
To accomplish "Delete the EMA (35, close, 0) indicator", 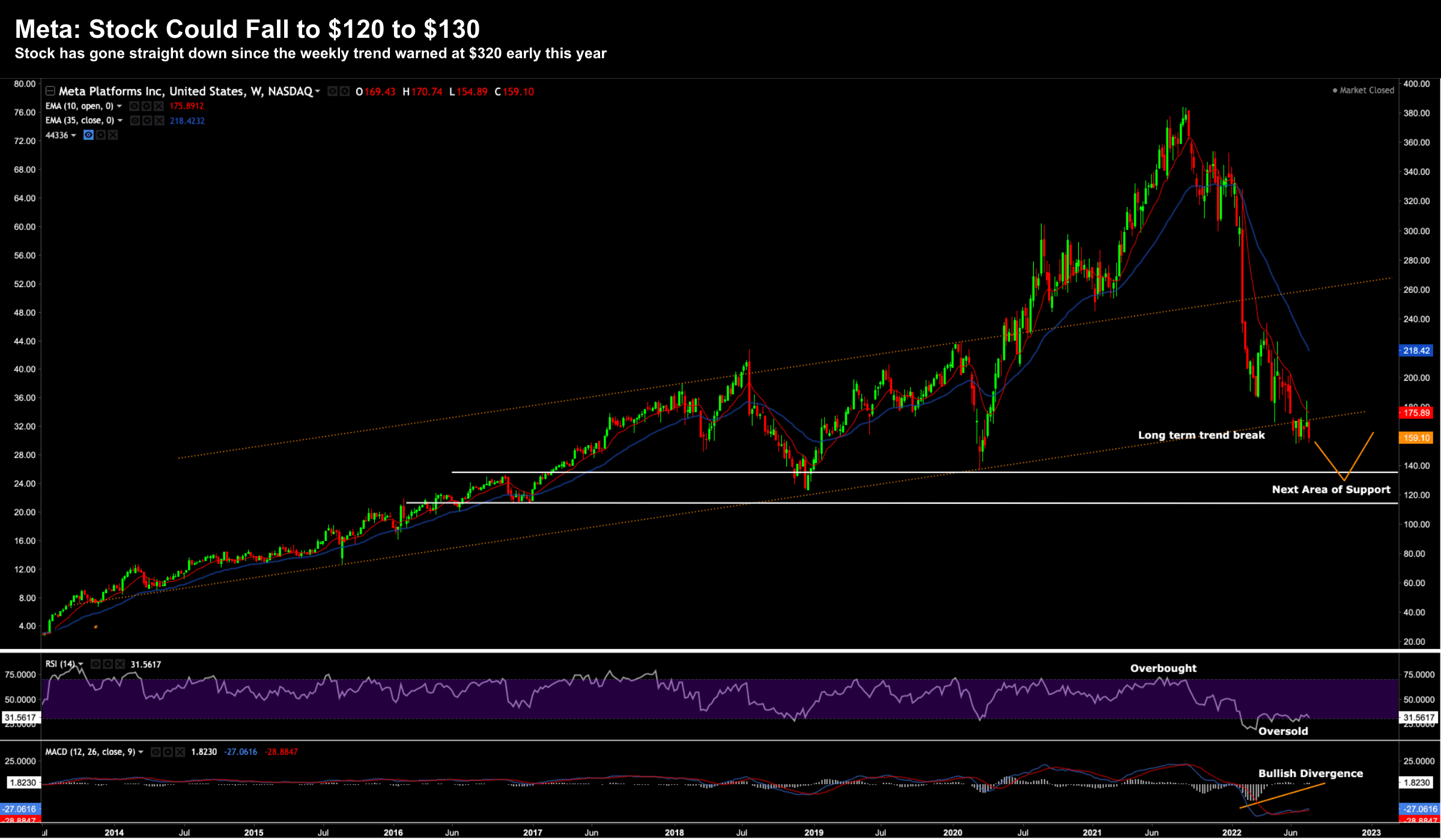I will 159,121.
